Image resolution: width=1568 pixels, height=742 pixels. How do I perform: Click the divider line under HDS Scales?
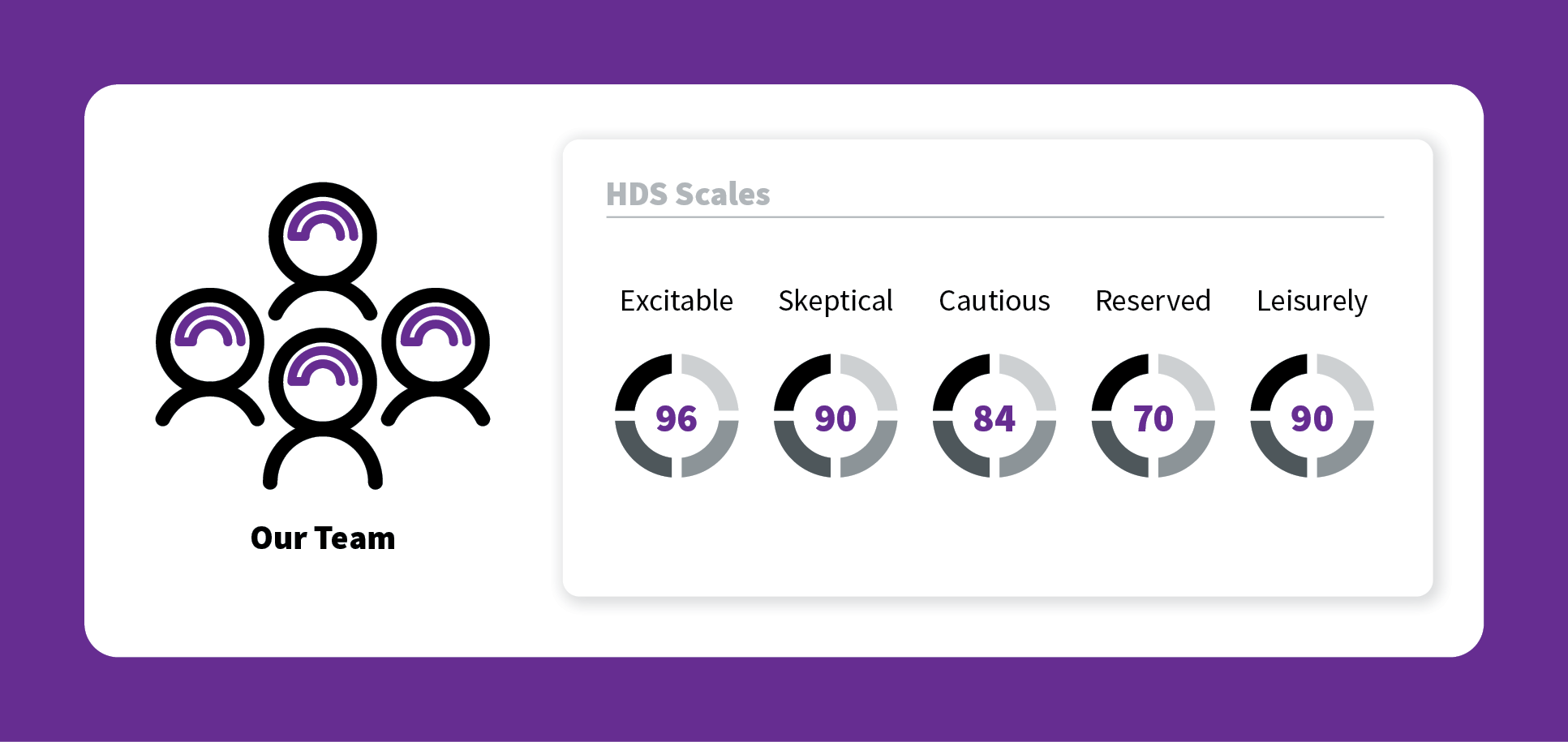tap(994, 217)
